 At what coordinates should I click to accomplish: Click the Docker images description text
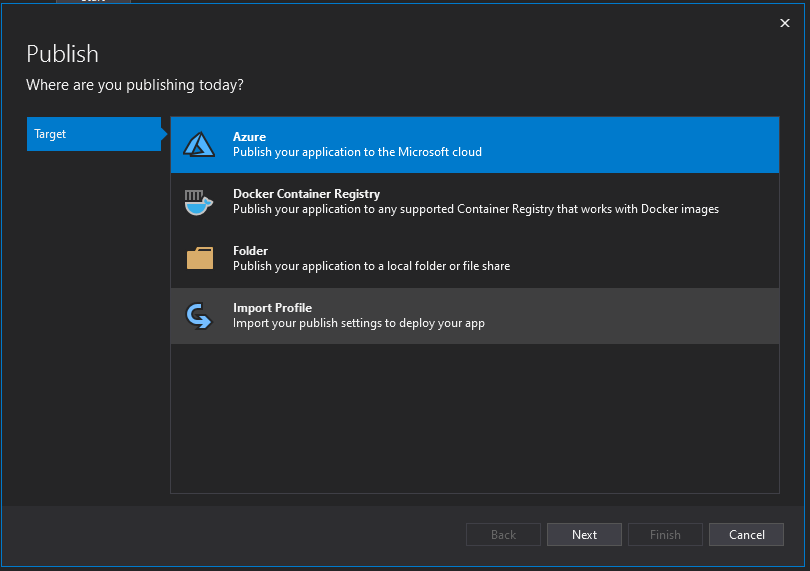click(x=476, y=209)
